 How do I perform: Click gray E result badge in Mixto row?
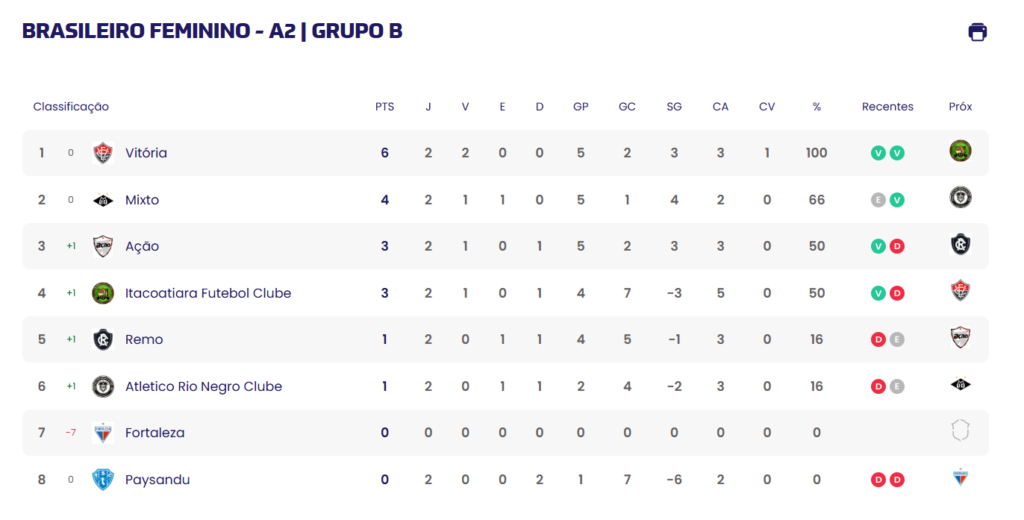pyautogui.click(x=878, y=200)
